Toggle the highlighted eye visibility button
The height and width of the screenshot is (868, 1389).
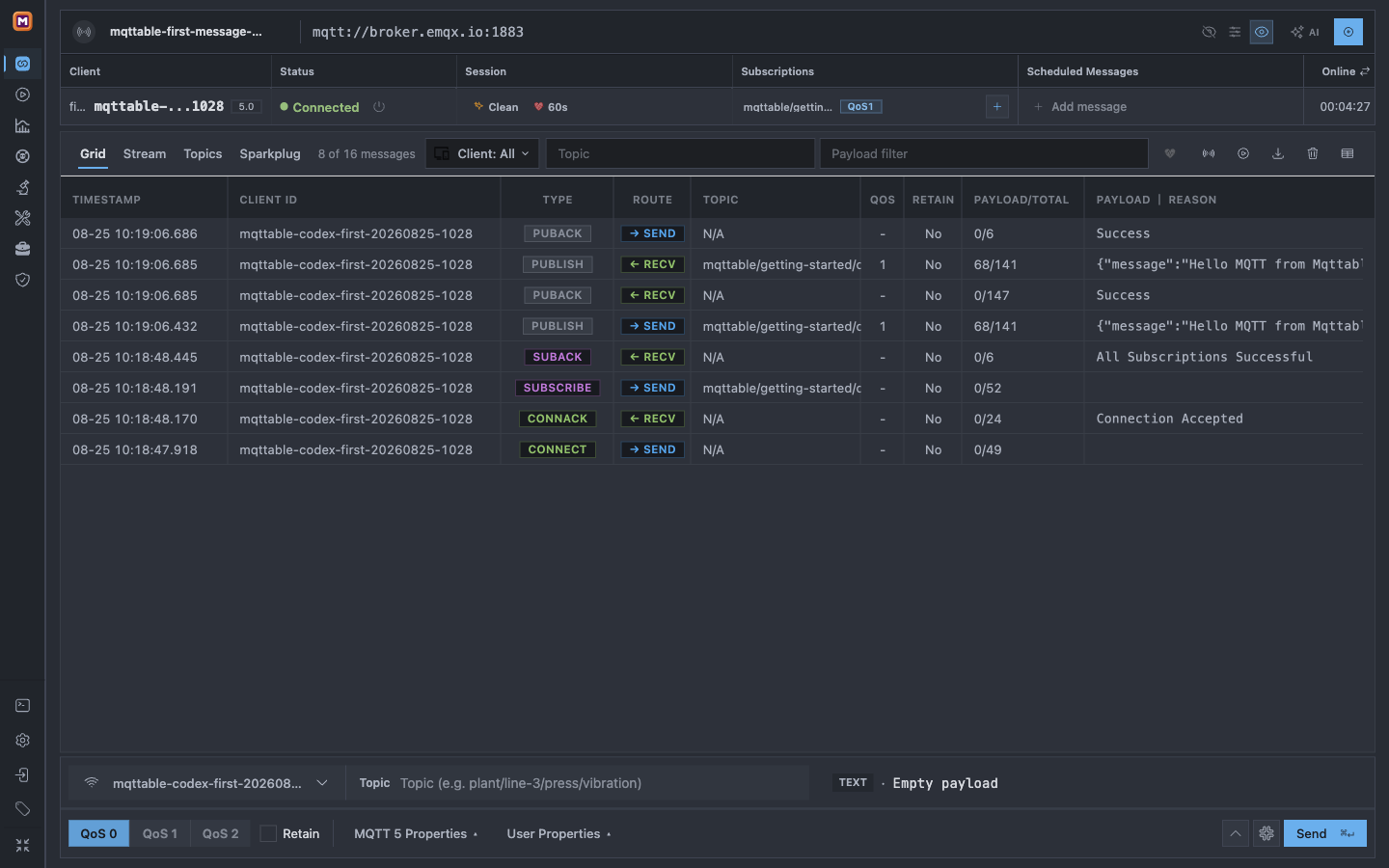[x=1262, y=32]
